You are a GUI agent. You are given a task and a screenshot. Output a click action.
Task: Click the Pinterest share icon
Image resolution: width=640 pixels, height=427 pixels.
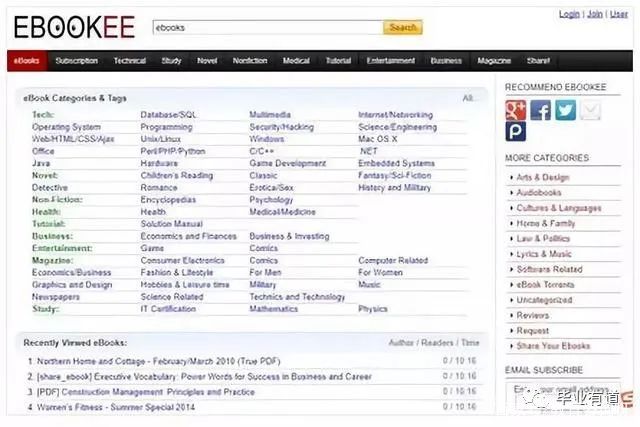click(x=516, y=131)
